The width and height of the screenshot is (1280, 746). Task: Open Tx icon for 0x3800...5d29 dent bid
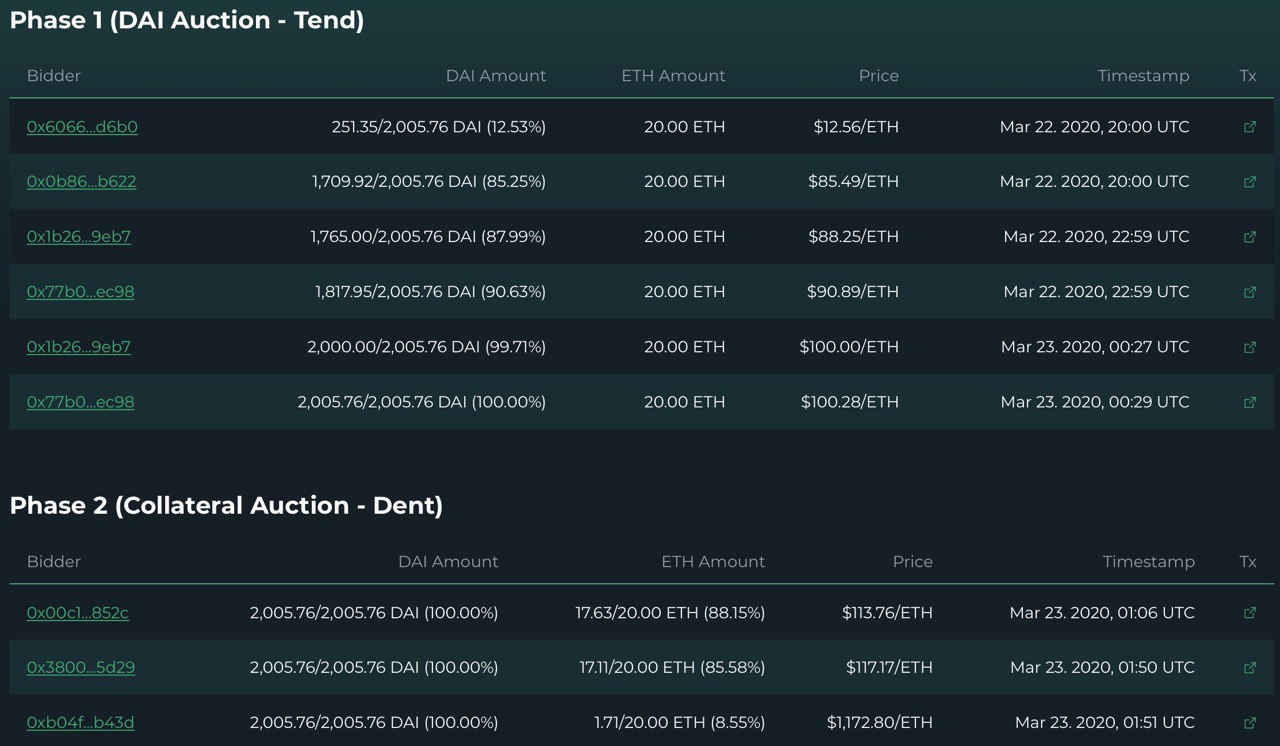1249,668
